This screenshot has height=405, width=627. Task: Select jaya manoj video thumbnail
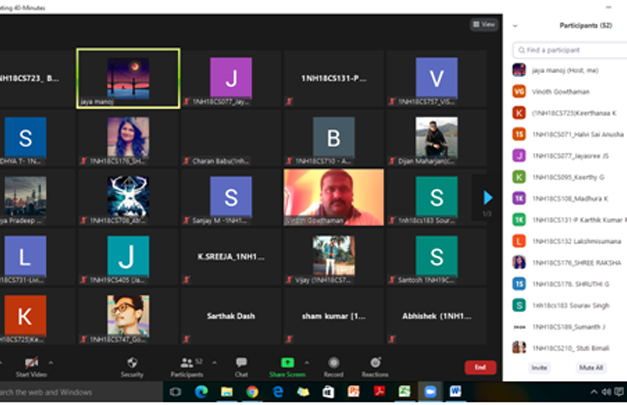click(142, 78)
